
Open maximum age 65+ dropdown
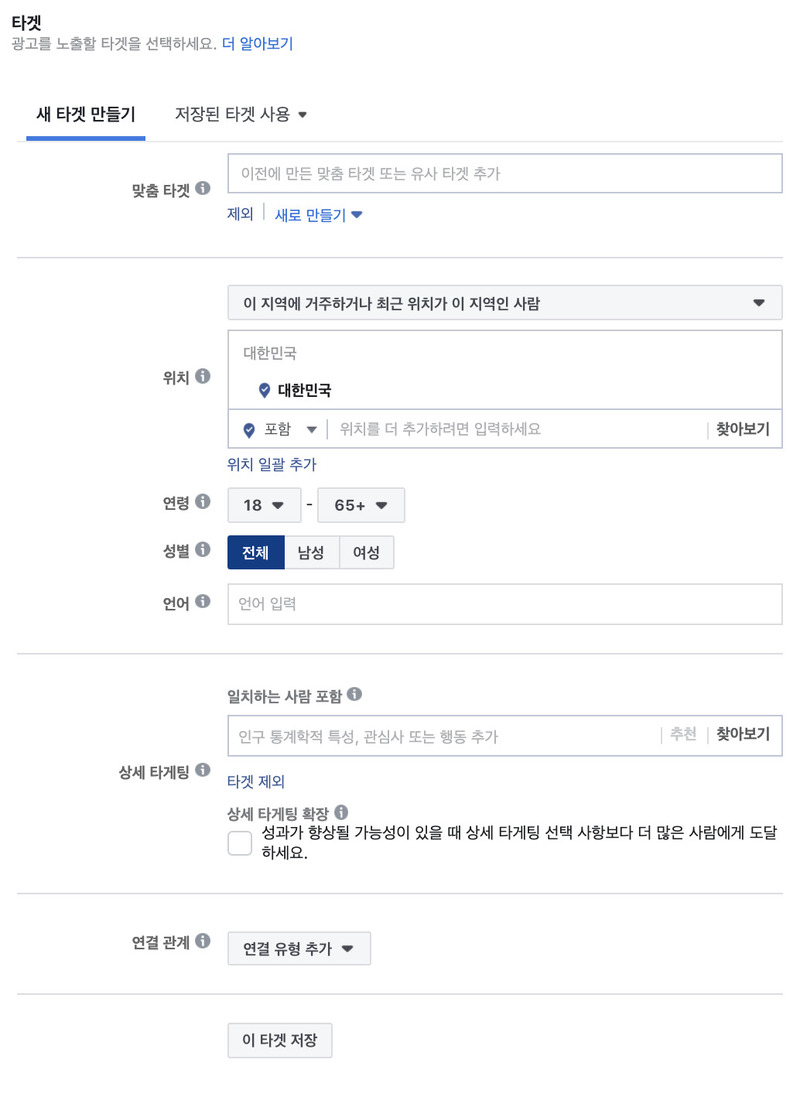click(x=361, y=505)
